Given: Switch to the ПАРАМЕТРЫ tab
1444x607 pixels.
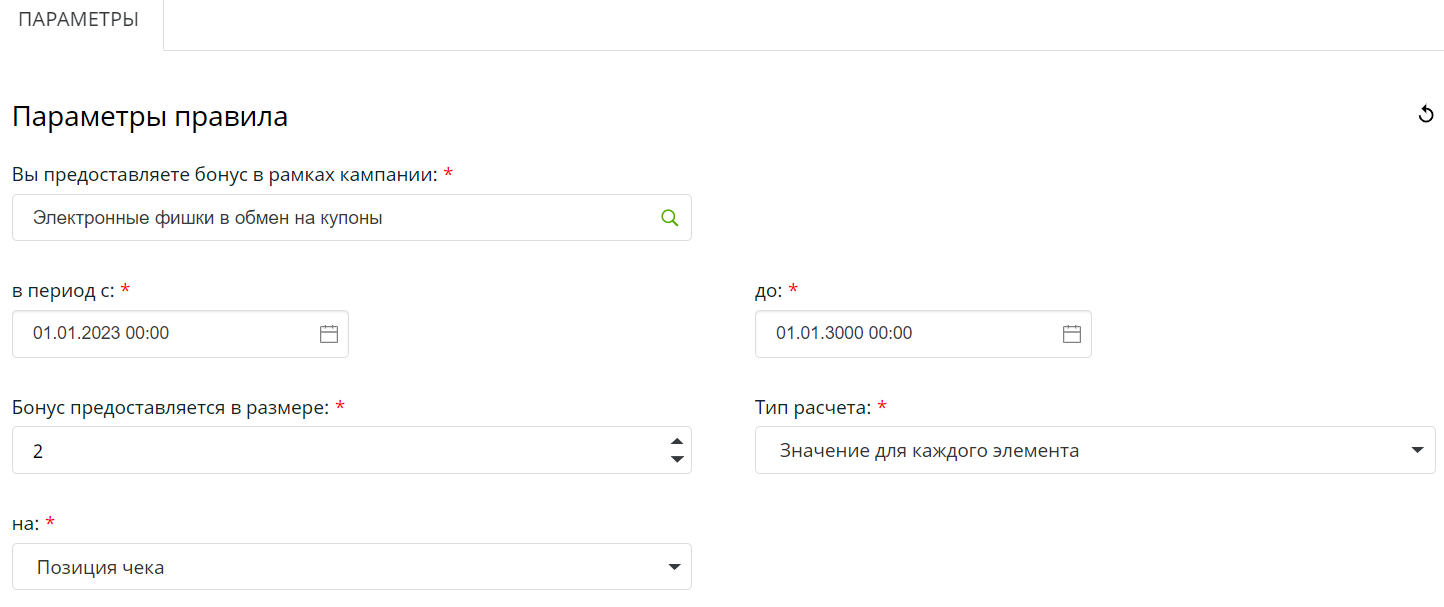Looking at the screenshot, I should [x=79, y=20].
